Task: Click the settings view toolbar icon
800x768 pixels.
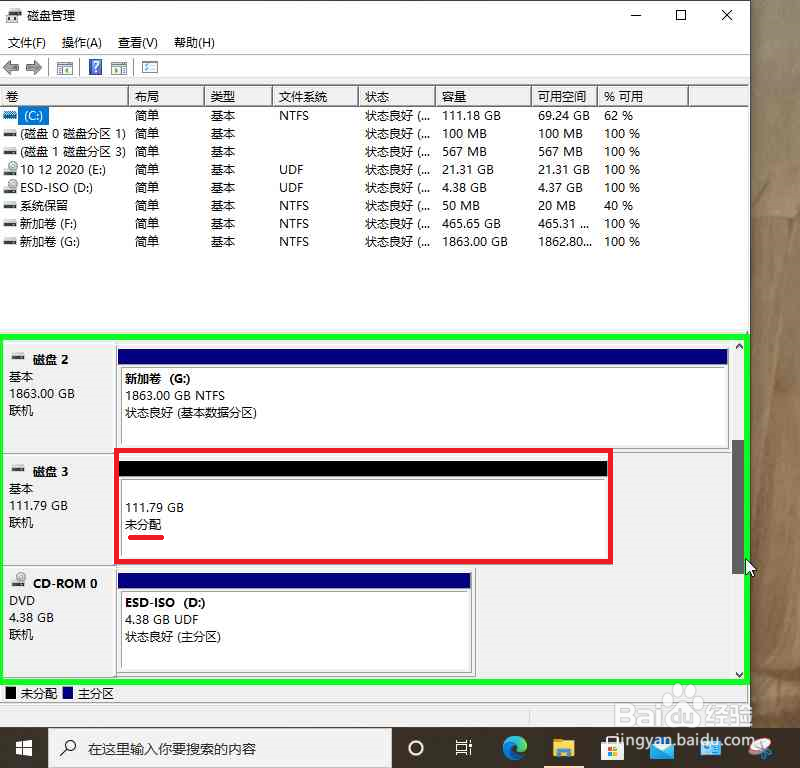Action: point(149,67)
